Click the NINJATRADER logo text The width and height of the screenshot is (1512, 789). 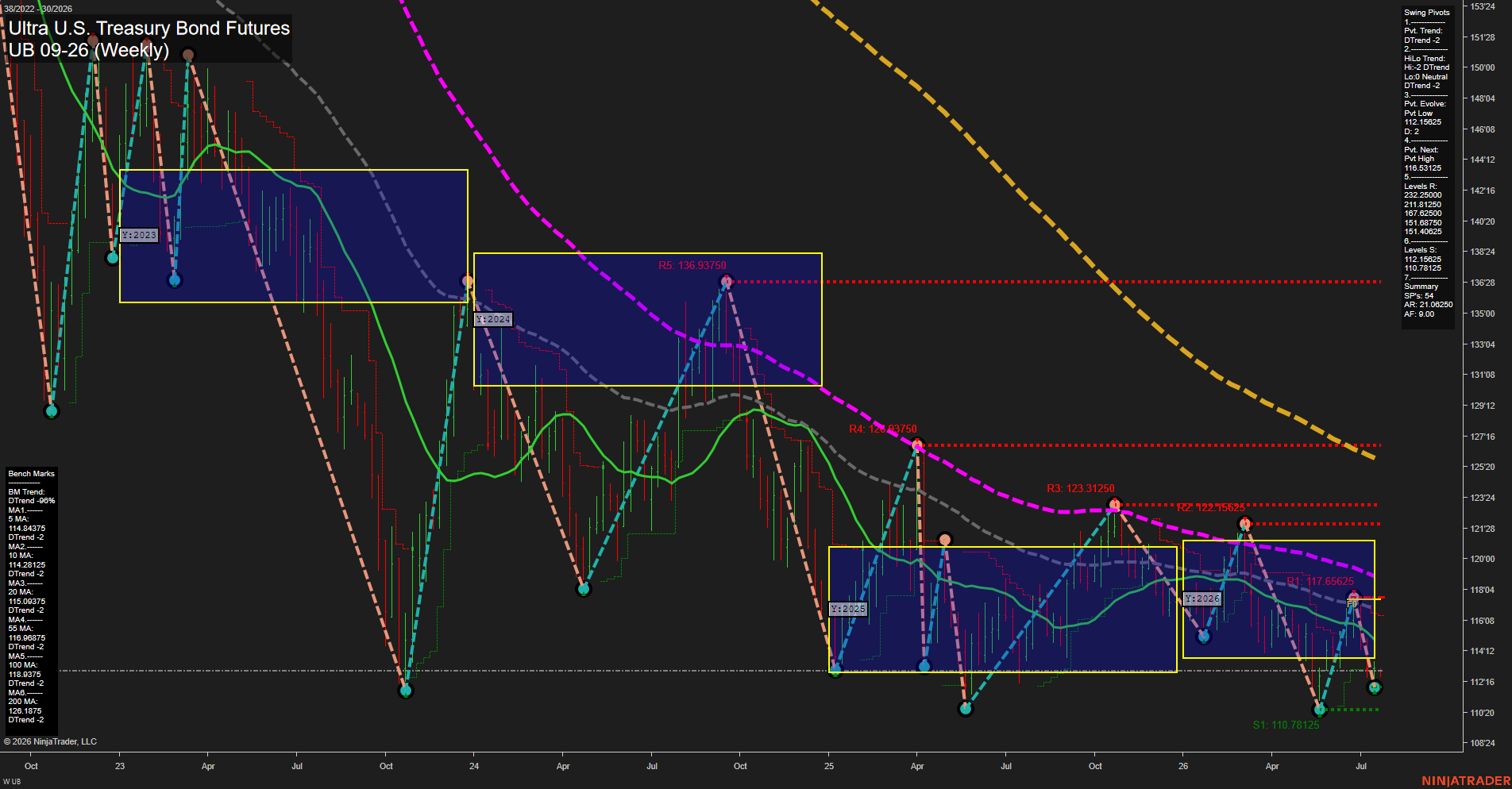[1466, 782]
